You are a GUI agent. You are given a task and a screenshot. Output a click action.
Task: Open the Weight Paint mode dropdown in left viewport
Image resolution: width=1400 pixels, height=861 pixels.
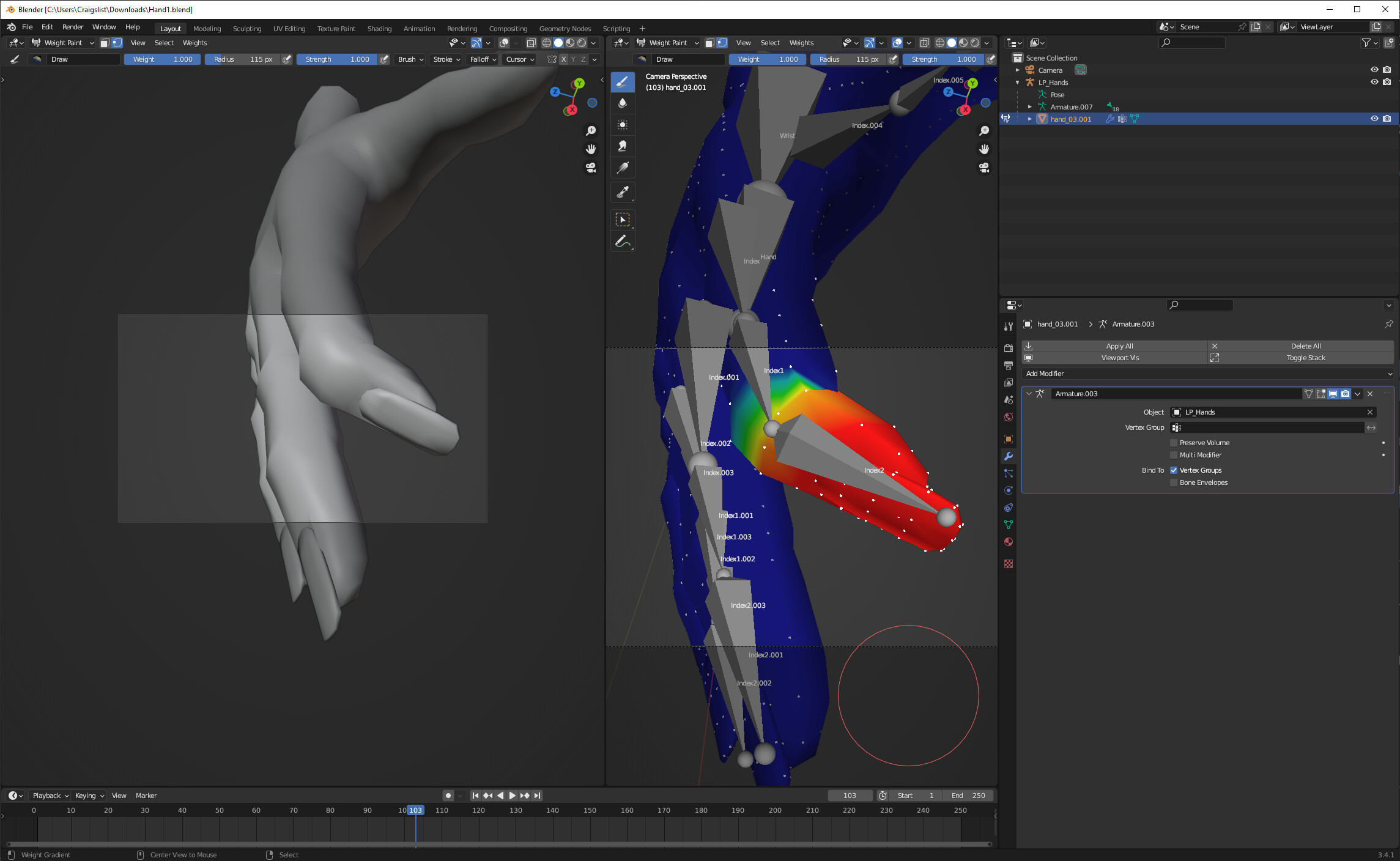pyautogui.click(x=63, y=43)
